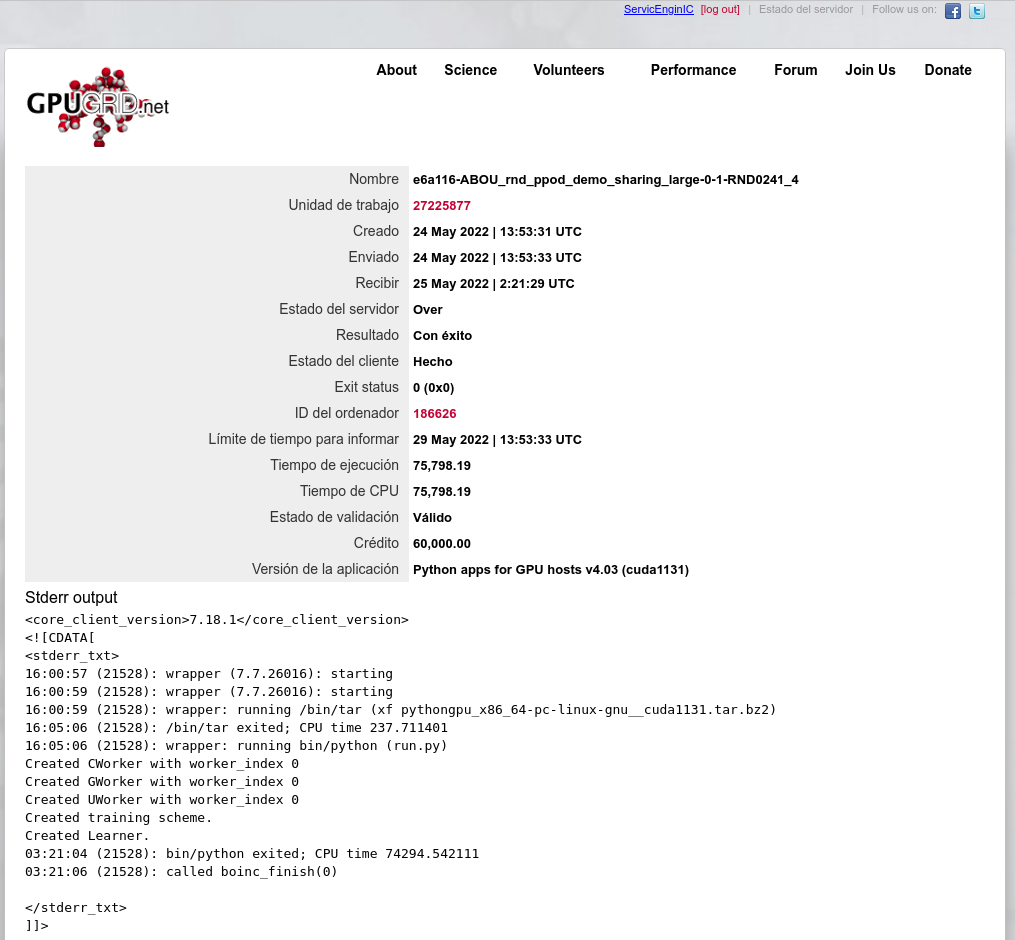Viewport: 1015px width, 940px height.
Task: Click the ID del ordenador label
Action: pyautogui.click(x=346, y=413)
